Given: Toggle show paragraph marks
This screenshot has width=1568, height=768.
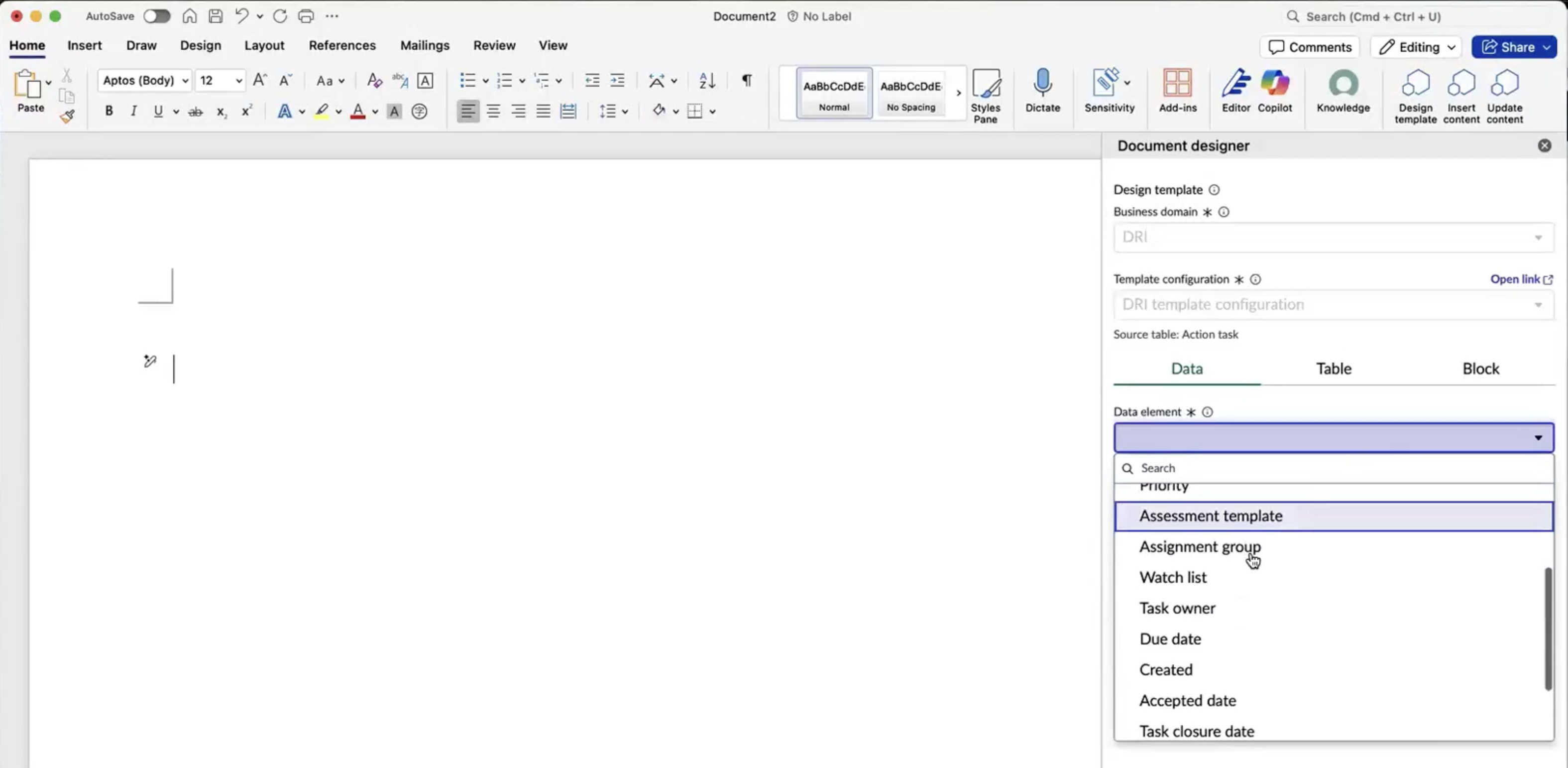Looking at the screenshot, I should pyautogui.click(x=746, y=80).
